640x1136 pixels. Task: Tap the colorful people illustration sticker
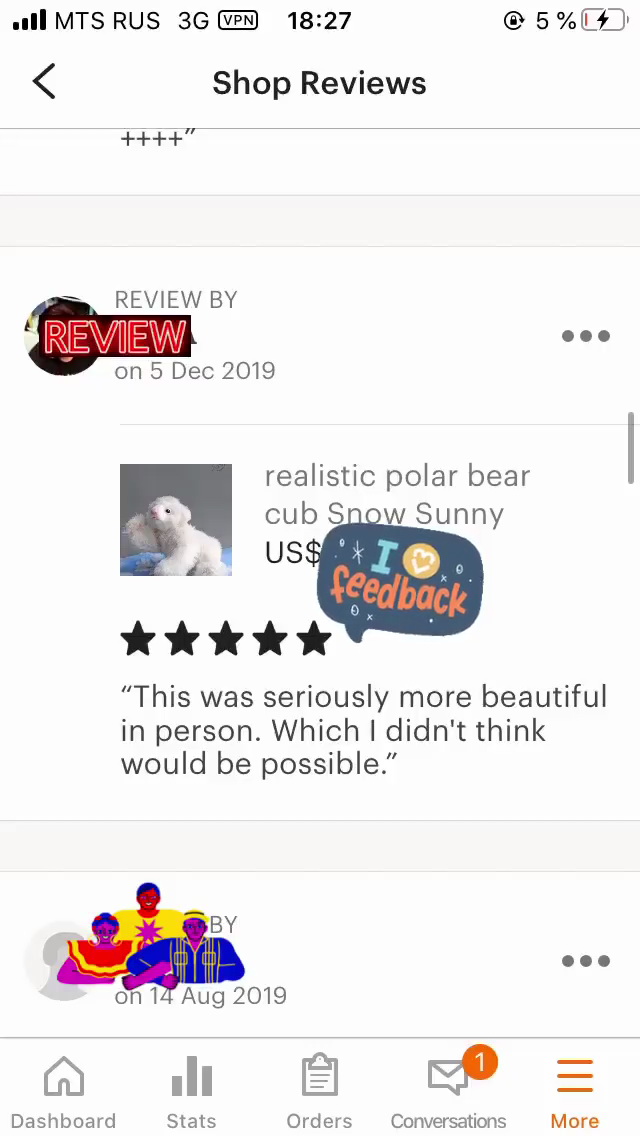151,936
